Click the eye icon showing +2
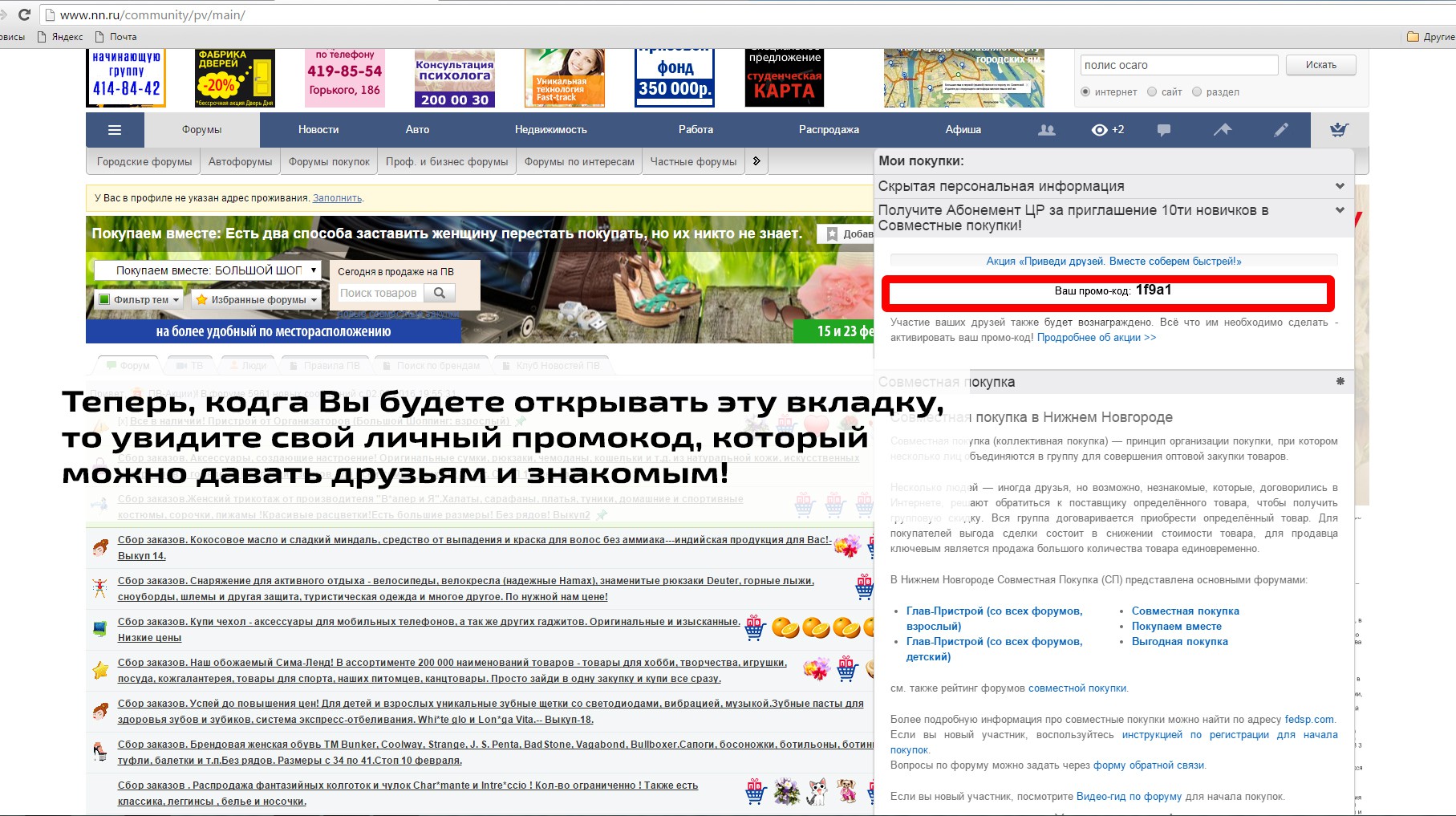 1107,130
